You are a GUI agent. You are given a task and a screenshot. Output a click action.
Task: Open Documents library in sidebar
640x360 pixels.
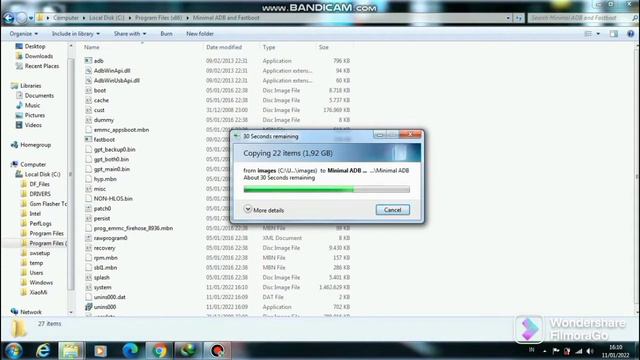[39, 96]
